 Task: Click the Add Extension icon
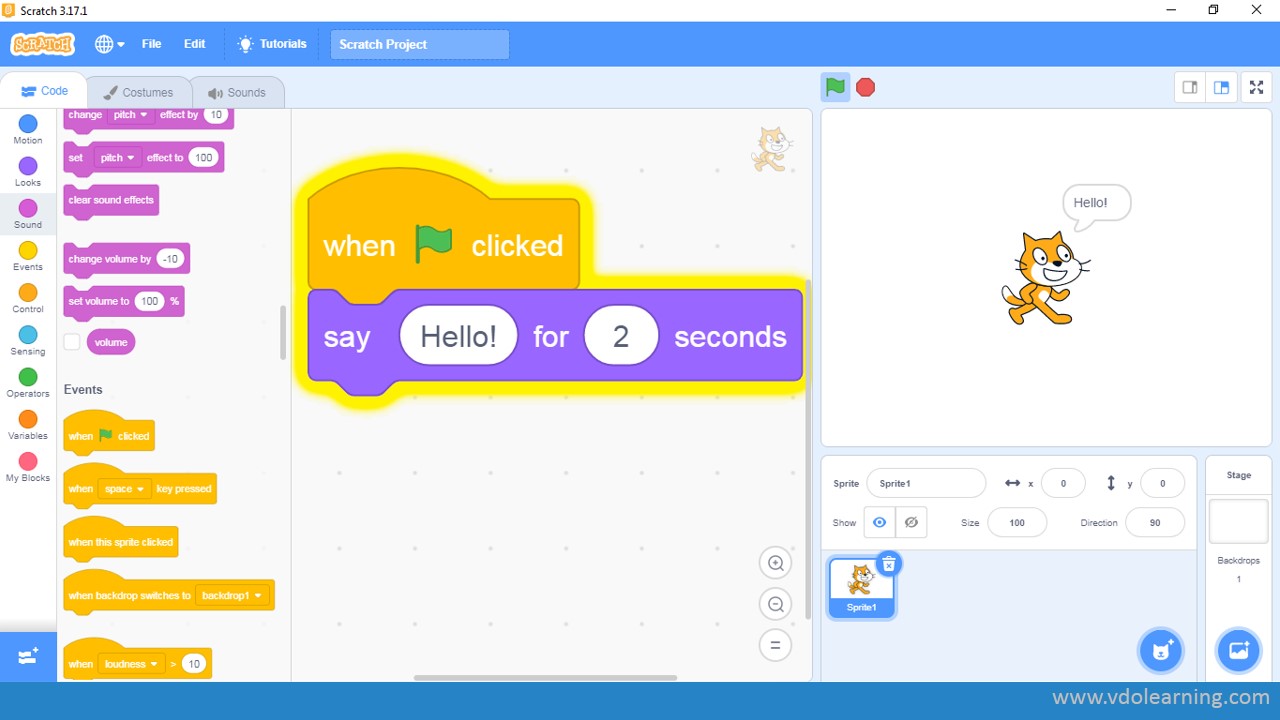click(28, 656)
